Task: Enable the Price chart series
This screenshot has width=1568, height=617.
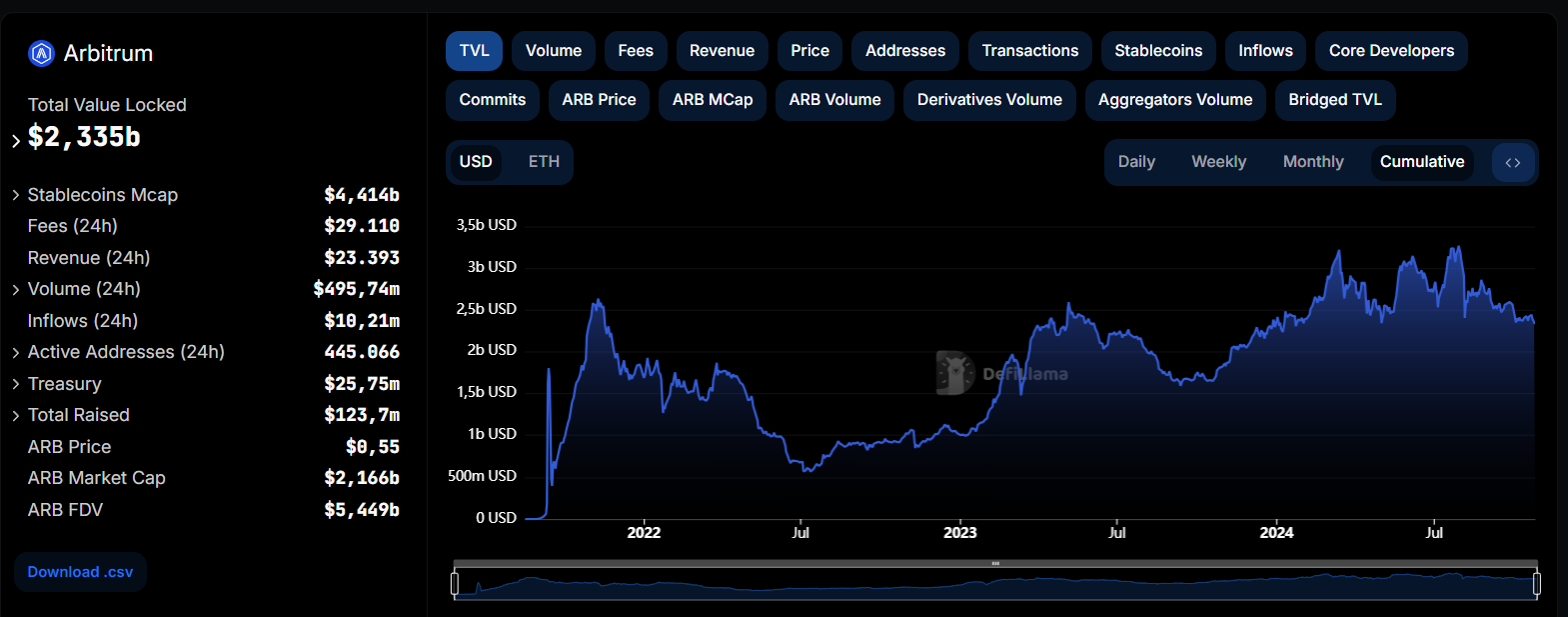Action: 809,51
